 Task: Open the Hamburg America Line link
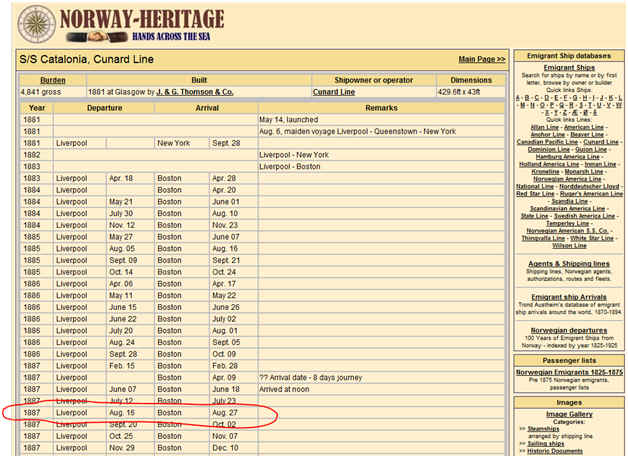click(x=568, y=157)
